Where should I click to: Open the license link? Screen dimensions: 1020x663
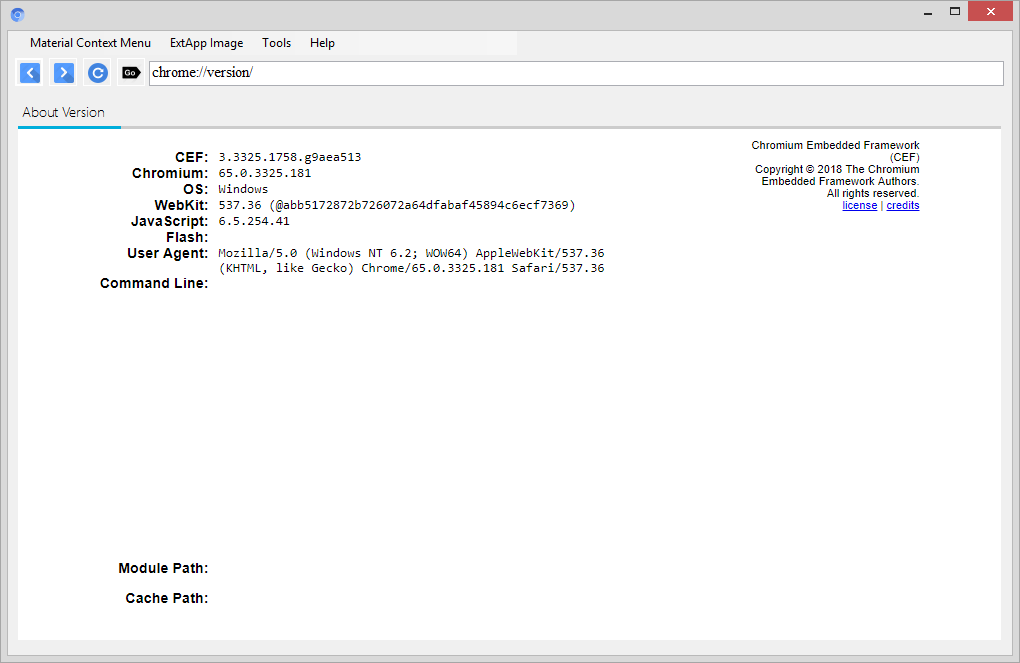pyautogui.click(x=859, y=206)
